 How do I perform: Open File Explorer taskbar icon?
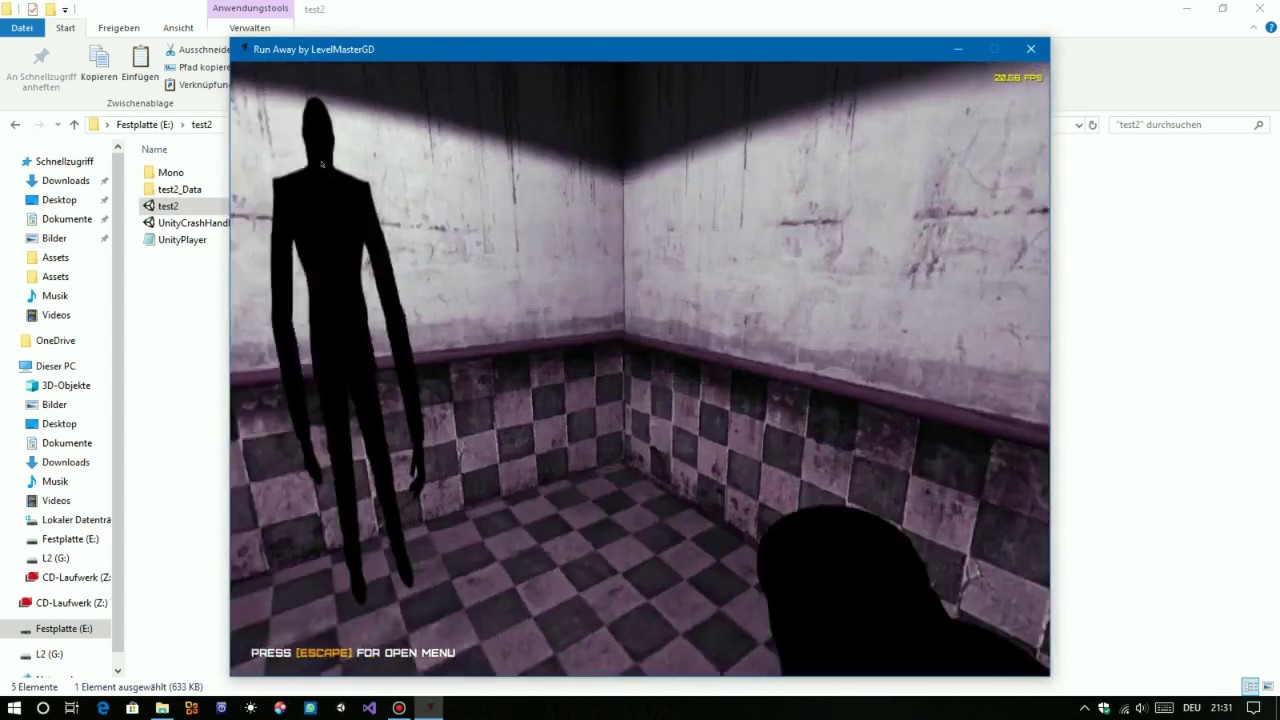pyautogui.click(x=162, y=708)
